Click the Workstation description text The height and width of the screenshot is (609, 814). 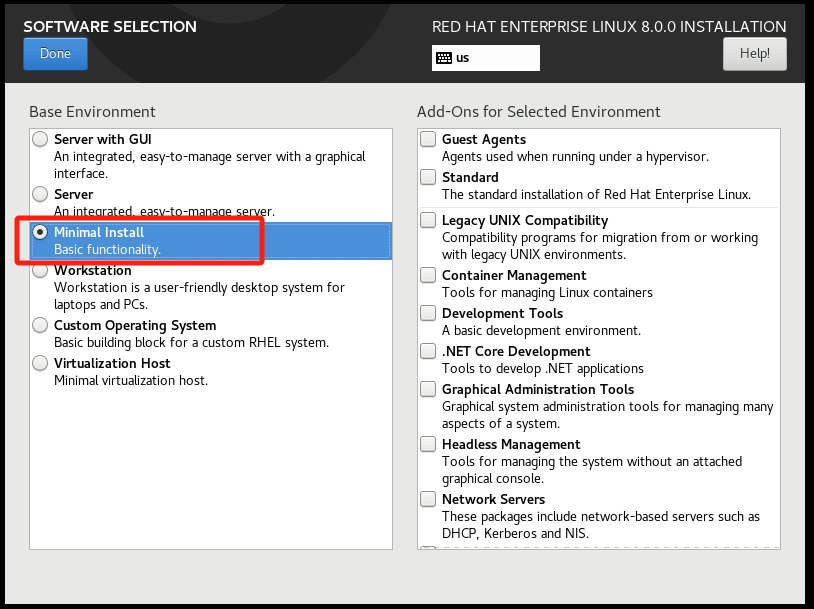click(199, 295)
